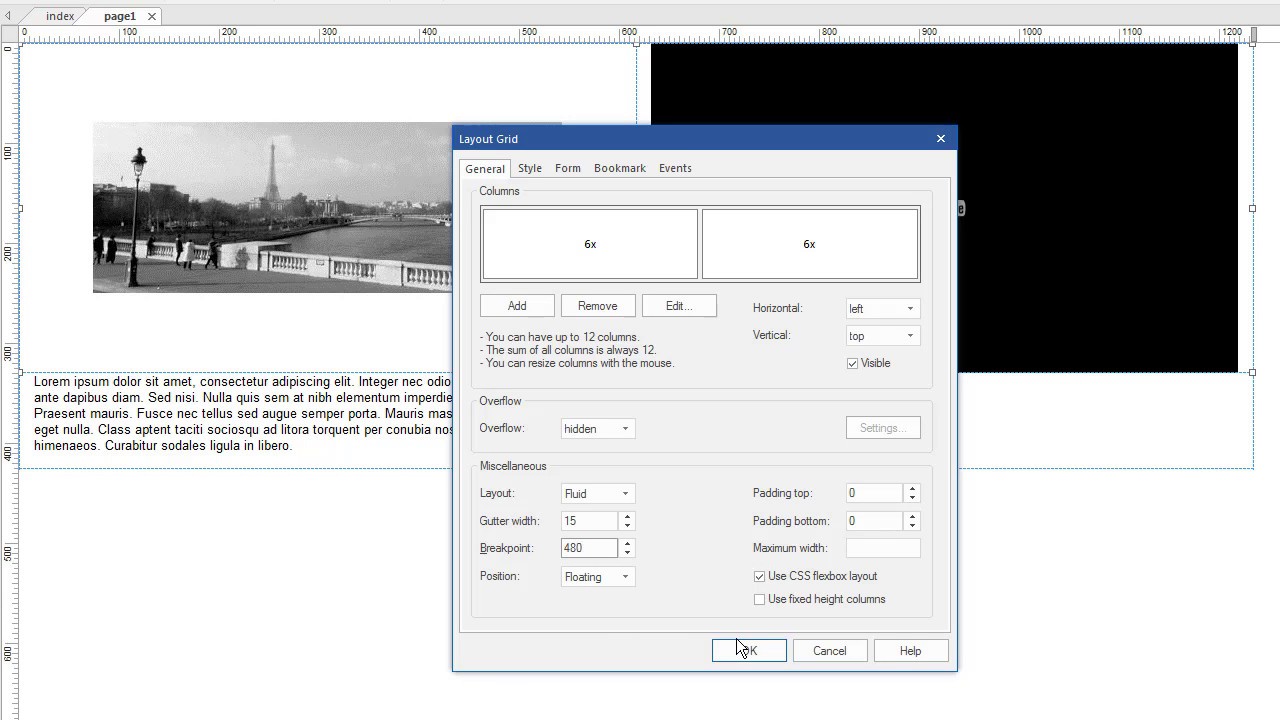Click the Padding bottom input field
Image resolution: width=1280 pixels, height=720 pixels.
pyautogui.click(x=875, y=521)
